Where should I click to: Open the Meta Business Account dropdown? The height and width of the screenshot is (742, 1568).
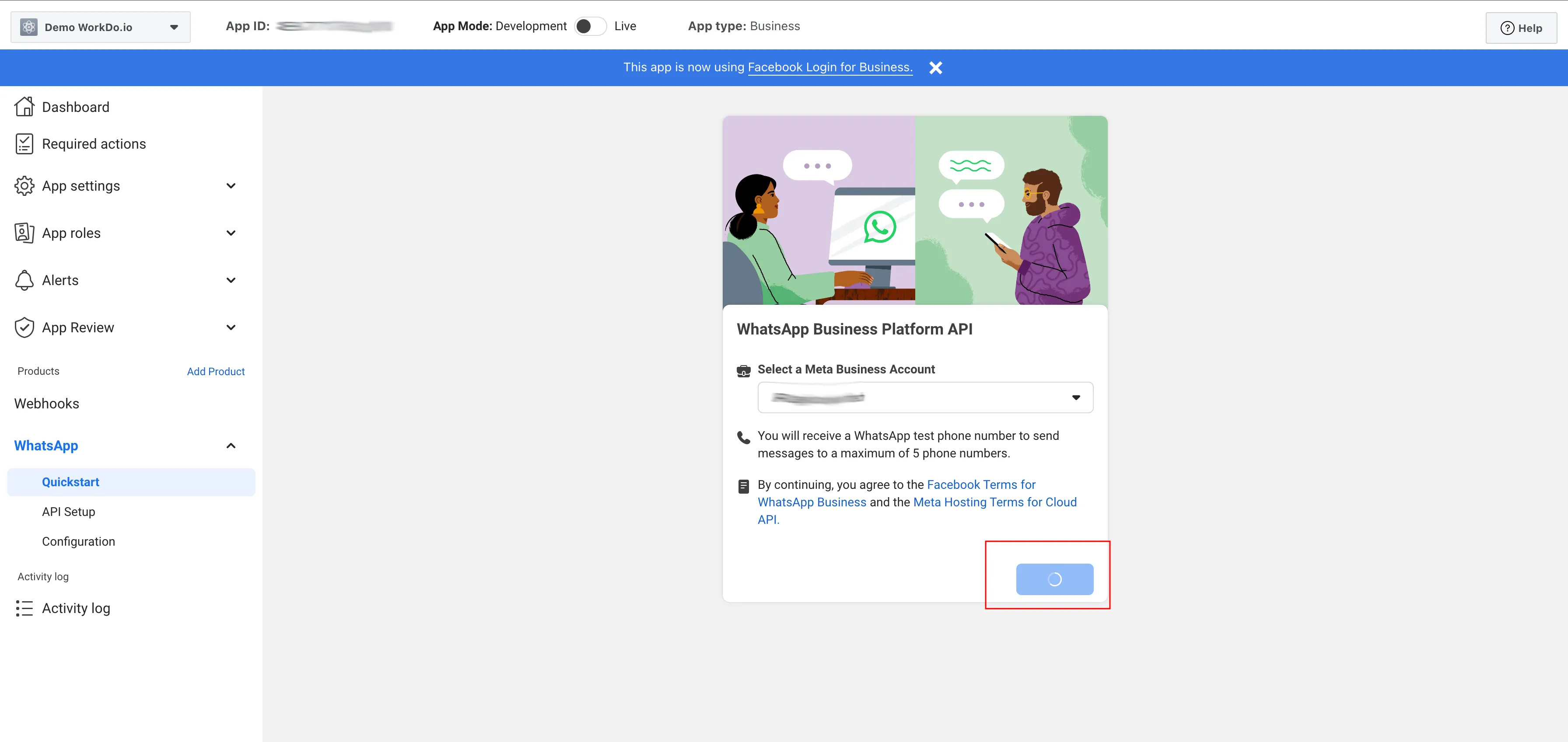[924, 397]
